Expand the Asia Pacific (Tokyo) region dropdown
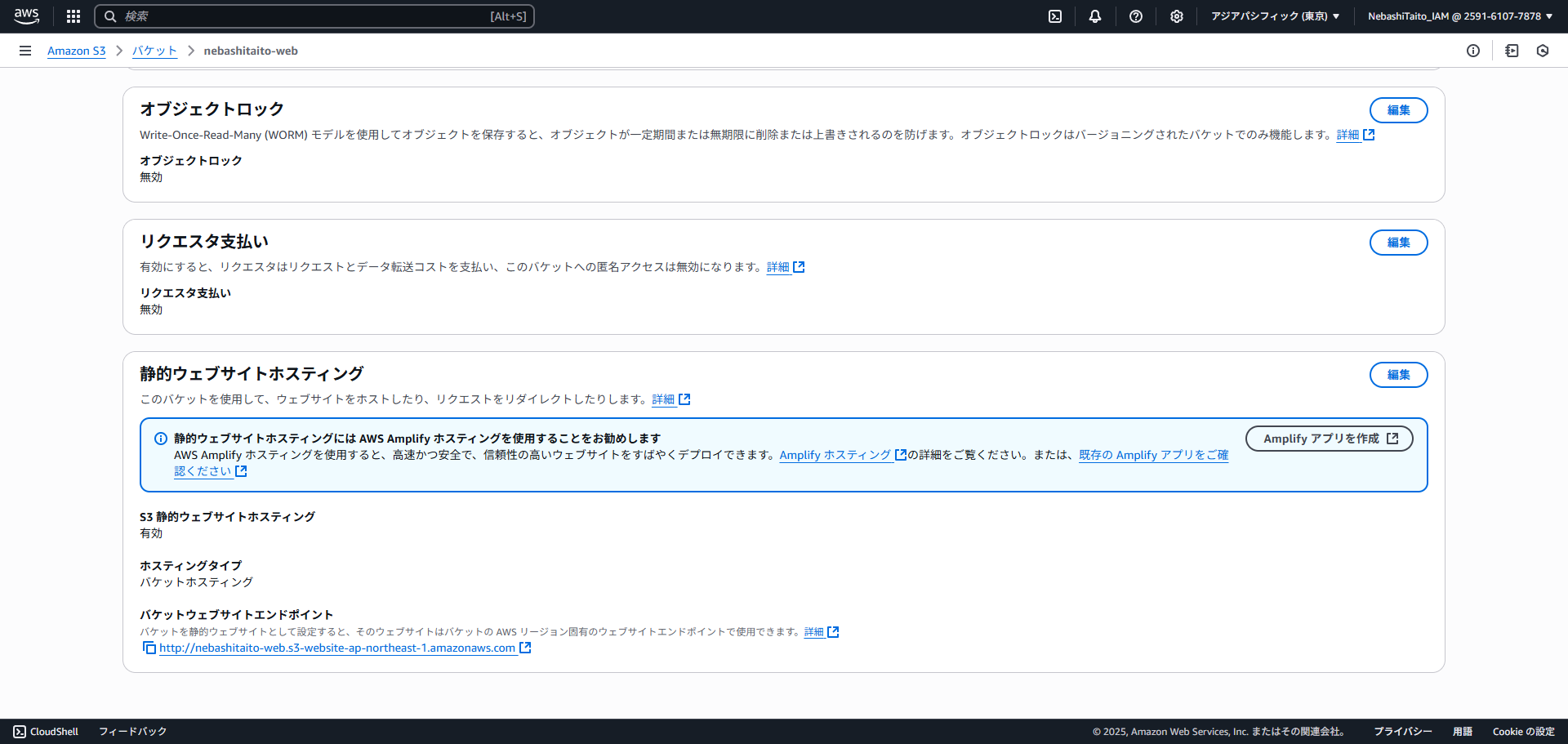 click(1275, 16)
